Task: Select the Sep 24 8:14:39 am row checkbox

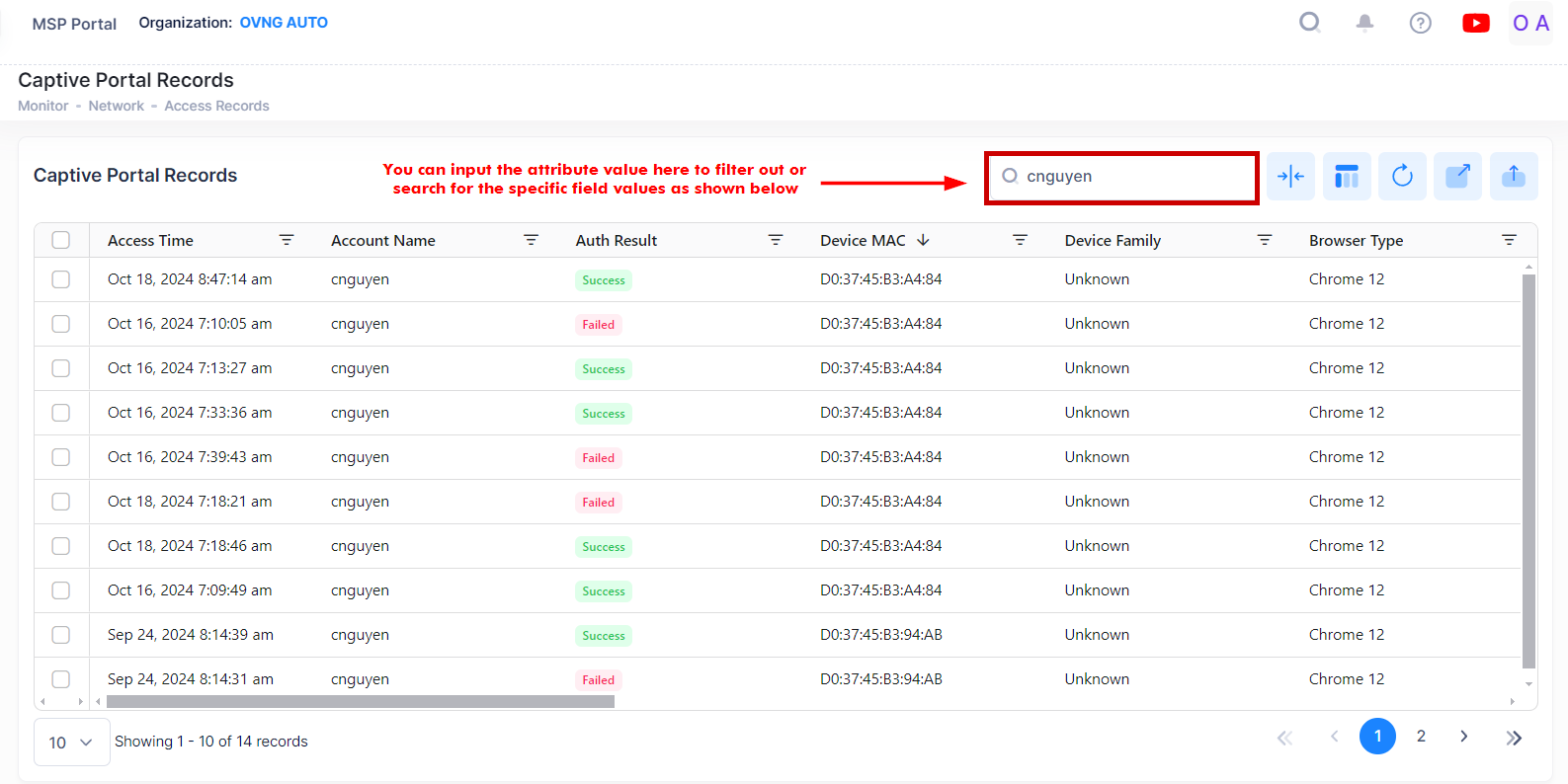Action: pos(61,635)
